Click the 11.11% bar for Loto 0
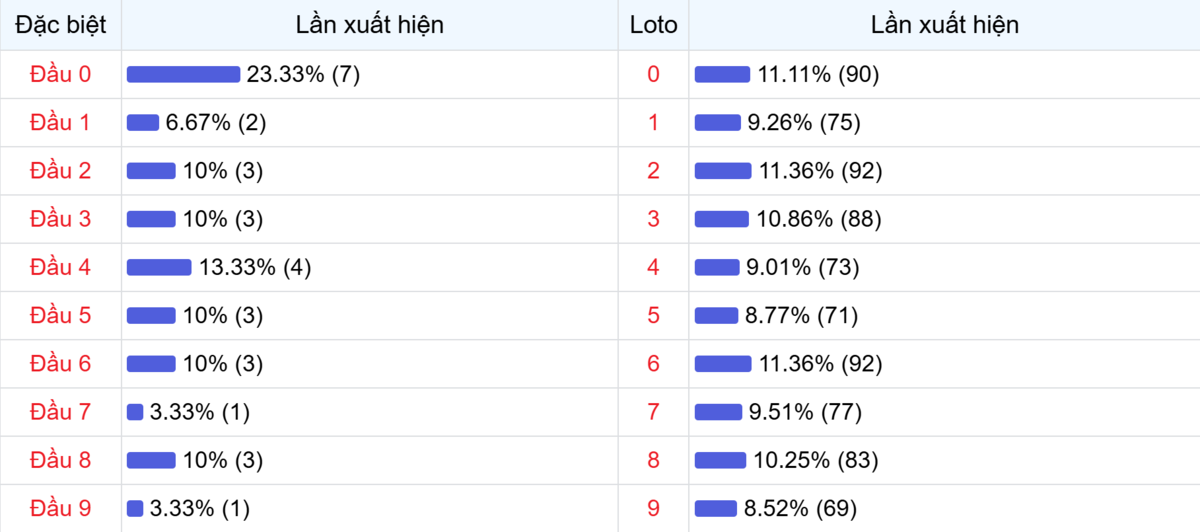This screenshot has width=1200, height=532. tap(722, 75)
